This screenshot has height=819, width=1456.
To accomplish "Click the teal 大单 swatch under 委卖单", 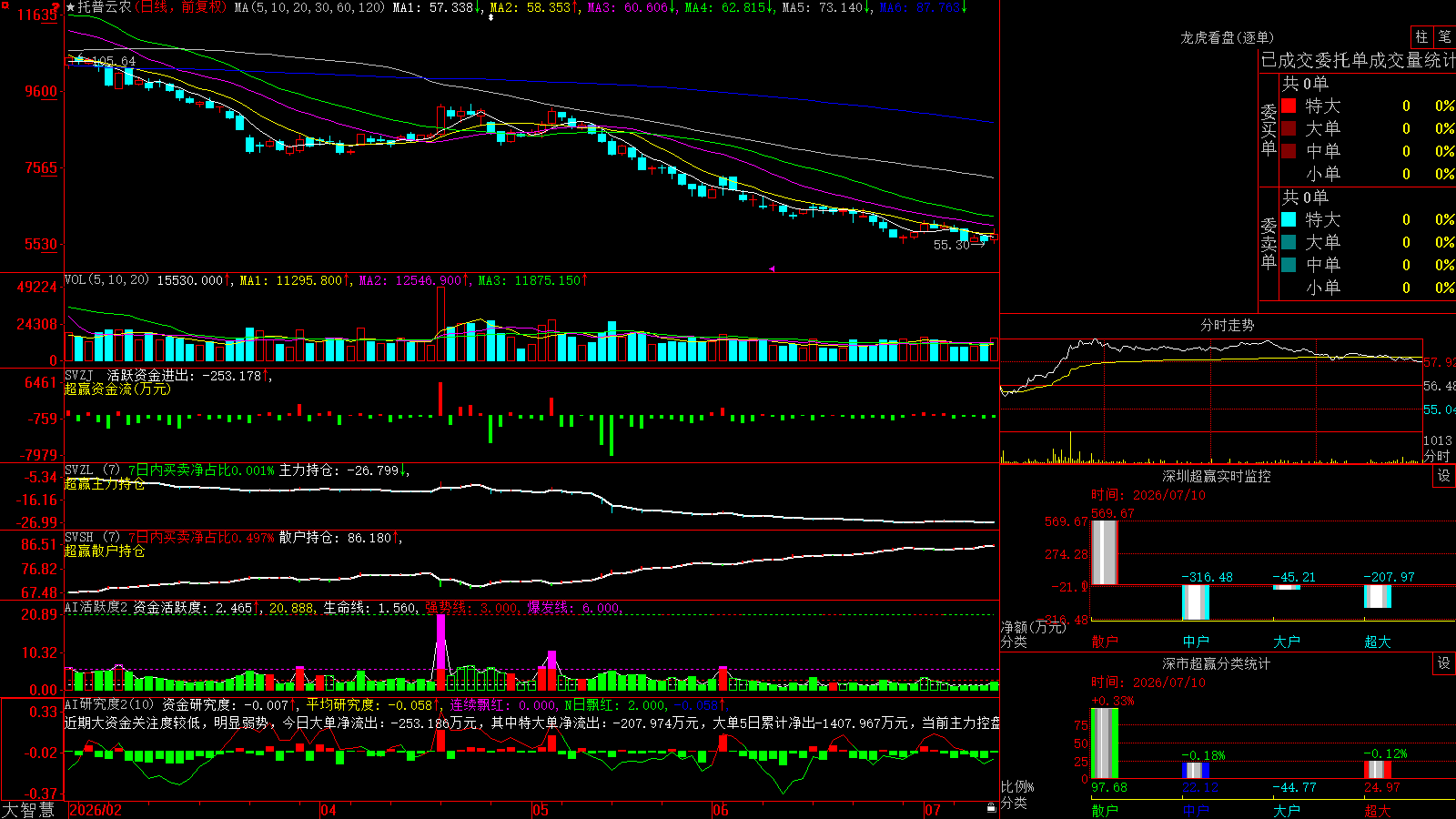I will pos(1289,242).
